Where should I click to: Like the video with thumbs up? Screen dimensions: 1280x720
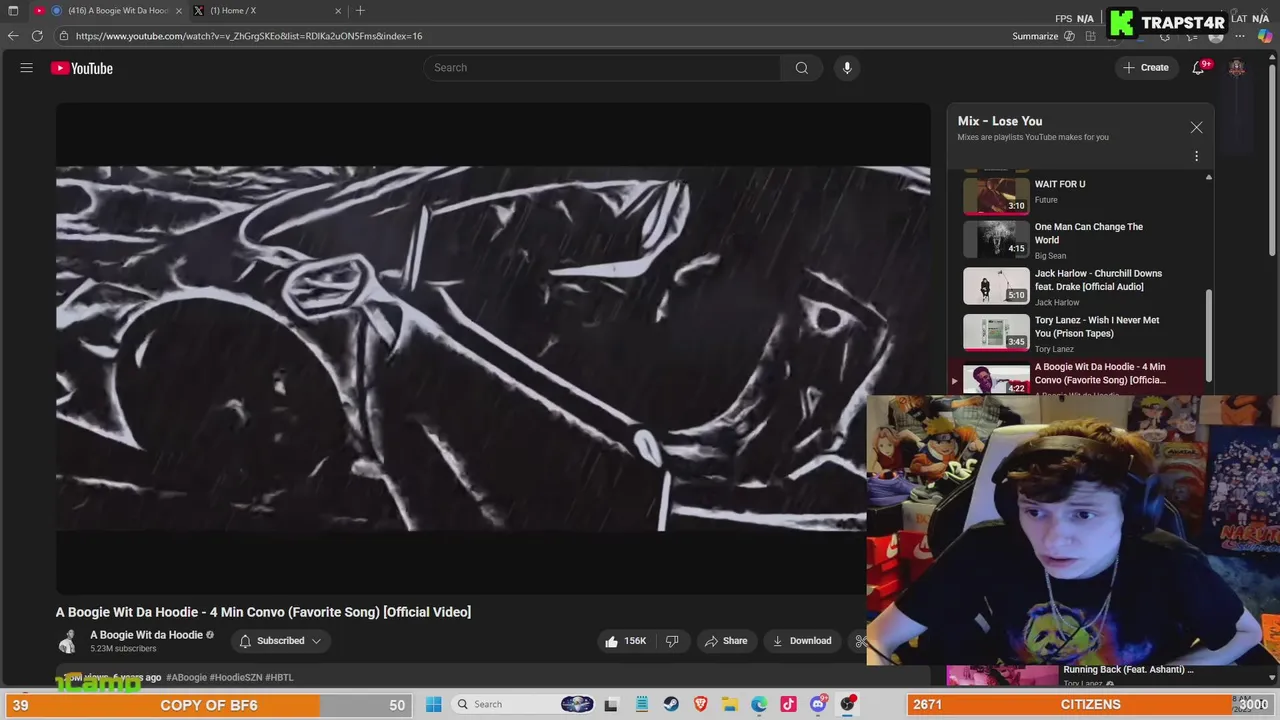coord(626,641)
